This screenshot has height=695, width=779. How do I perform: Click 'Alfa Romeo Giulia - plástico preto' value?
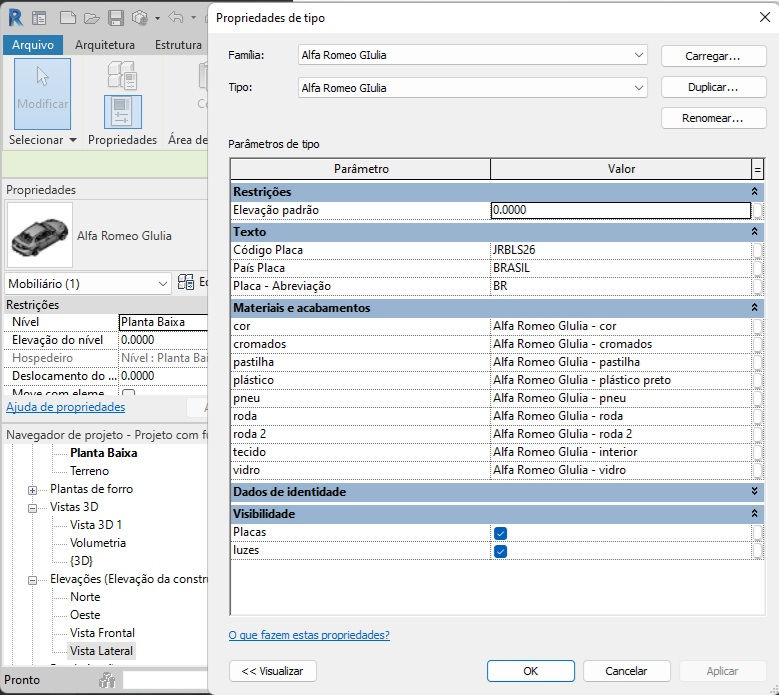[x=582, y=380]
